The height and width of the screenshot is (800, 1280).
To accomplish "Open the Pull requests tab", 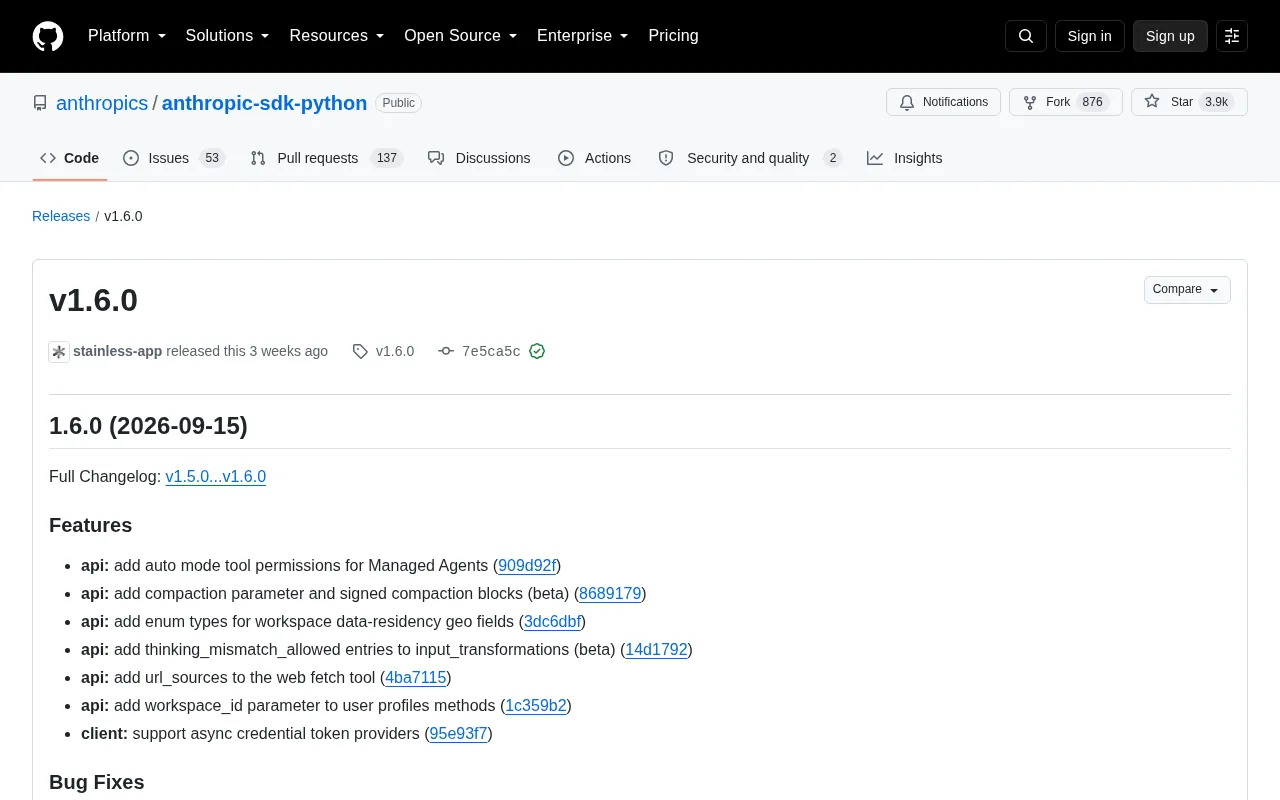I will (x=326, y=158).
